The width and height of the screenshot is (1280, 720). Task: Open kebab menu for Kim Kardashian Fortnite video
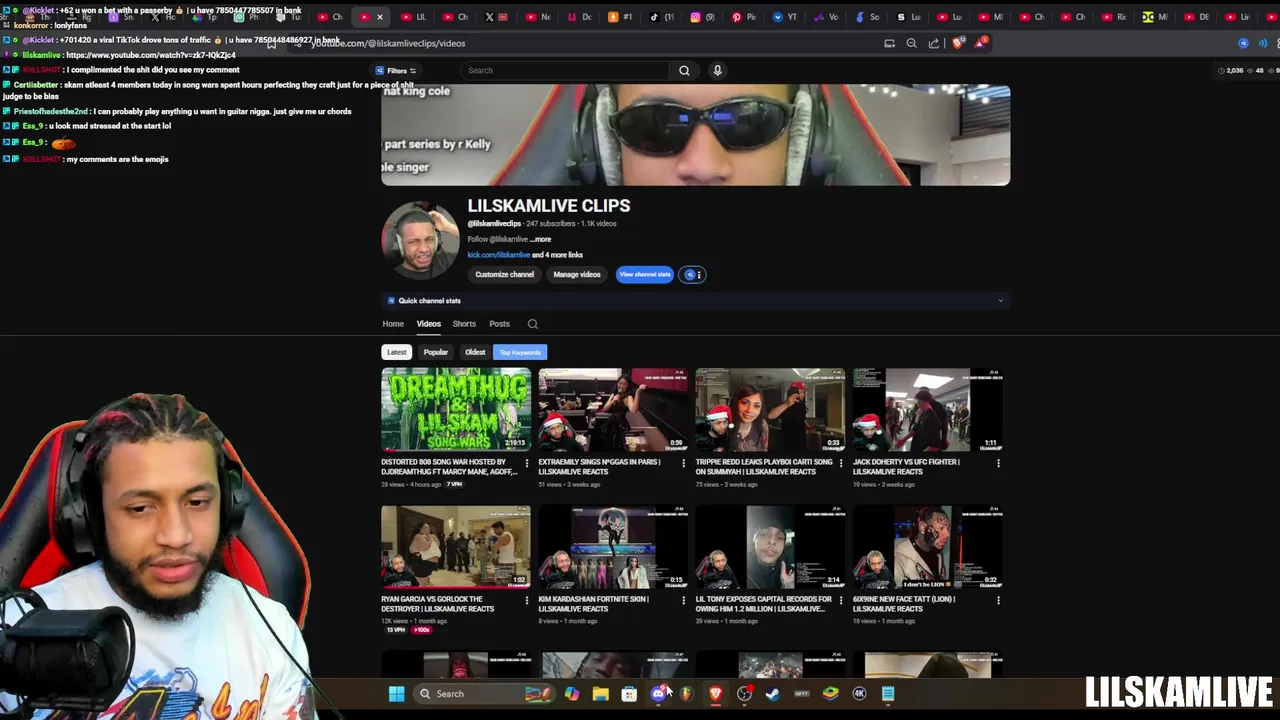click(684, 600)
